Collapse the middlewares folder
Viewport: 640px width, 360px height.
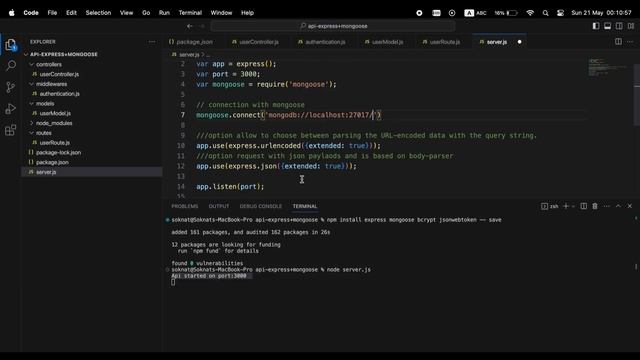[x=51, y=84]
